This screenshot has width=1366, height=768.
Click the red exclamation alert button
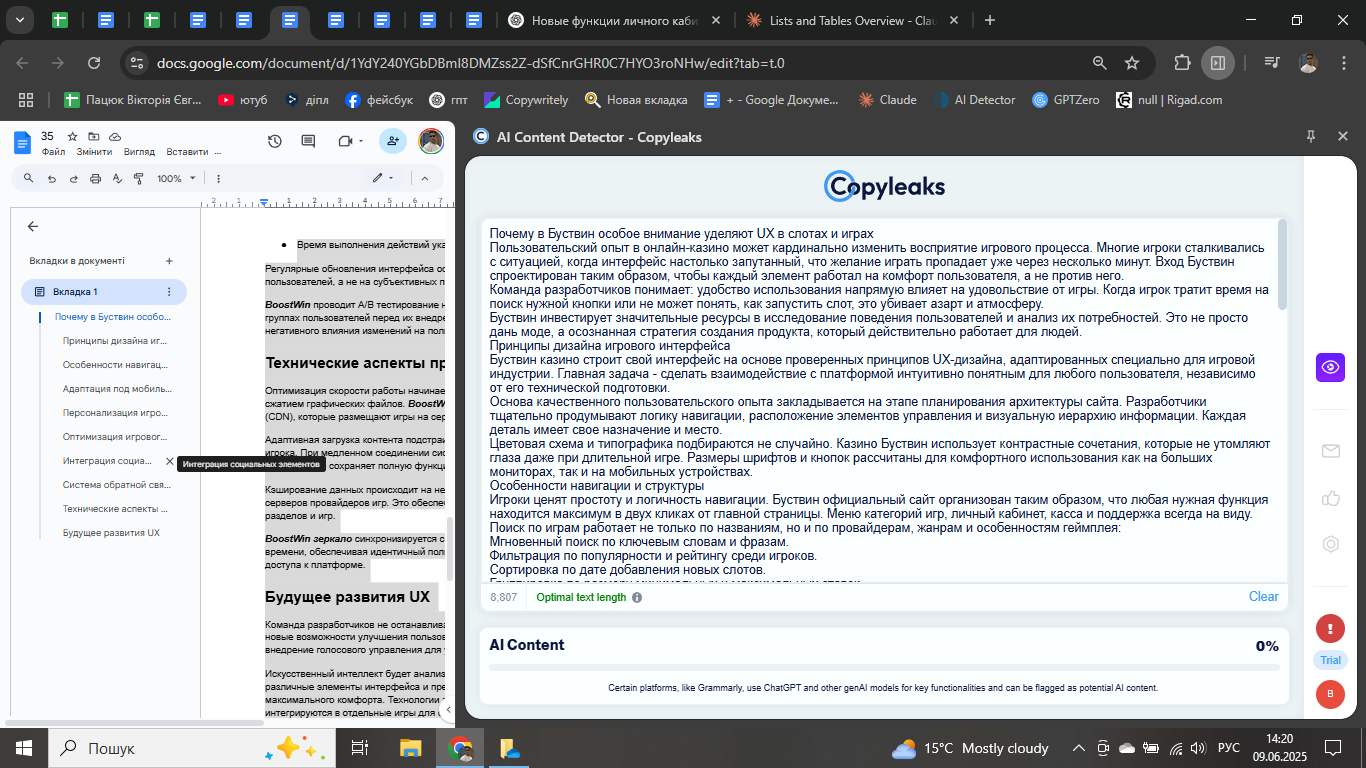pos(1330,629)
